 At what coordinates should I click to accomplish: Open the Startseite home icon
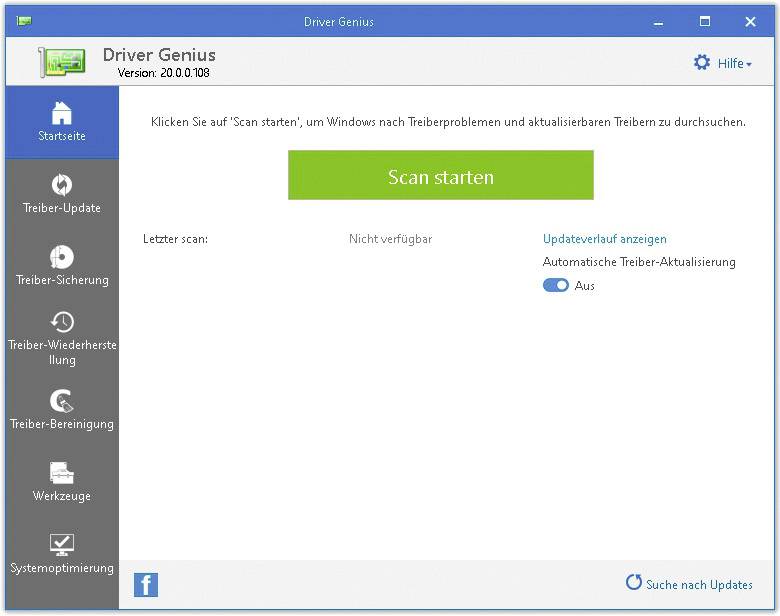[62, 112]
